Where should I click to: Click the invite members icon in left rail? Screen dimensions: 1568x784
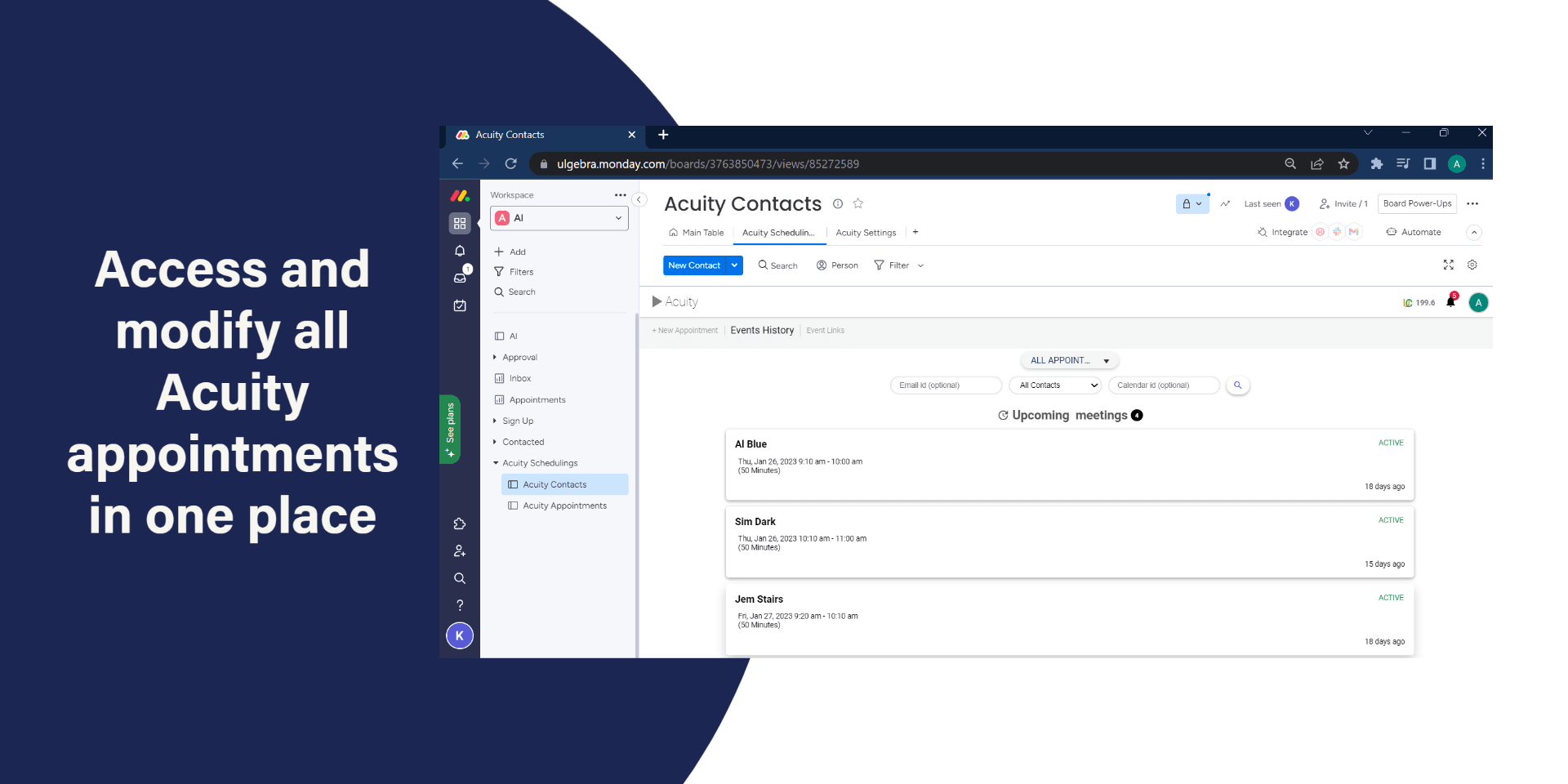tap(460, 551)
